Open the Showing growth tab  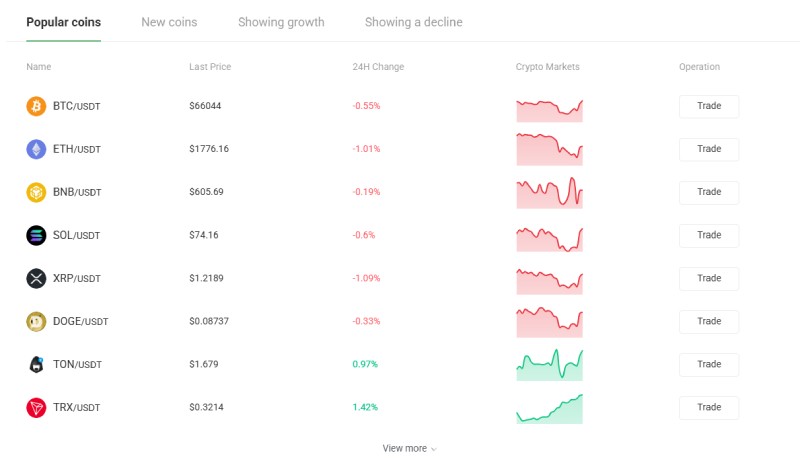pos(281,22)
